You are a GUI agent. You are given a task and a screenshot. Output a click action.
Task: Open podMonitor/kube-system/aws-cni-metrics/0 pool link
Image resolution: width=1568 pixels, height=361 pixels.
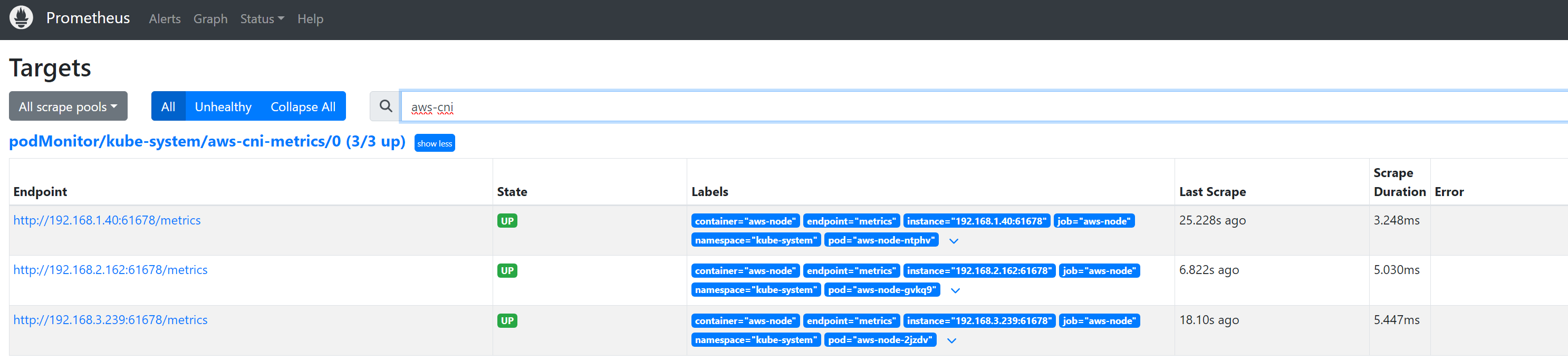[x=207, y=142]
